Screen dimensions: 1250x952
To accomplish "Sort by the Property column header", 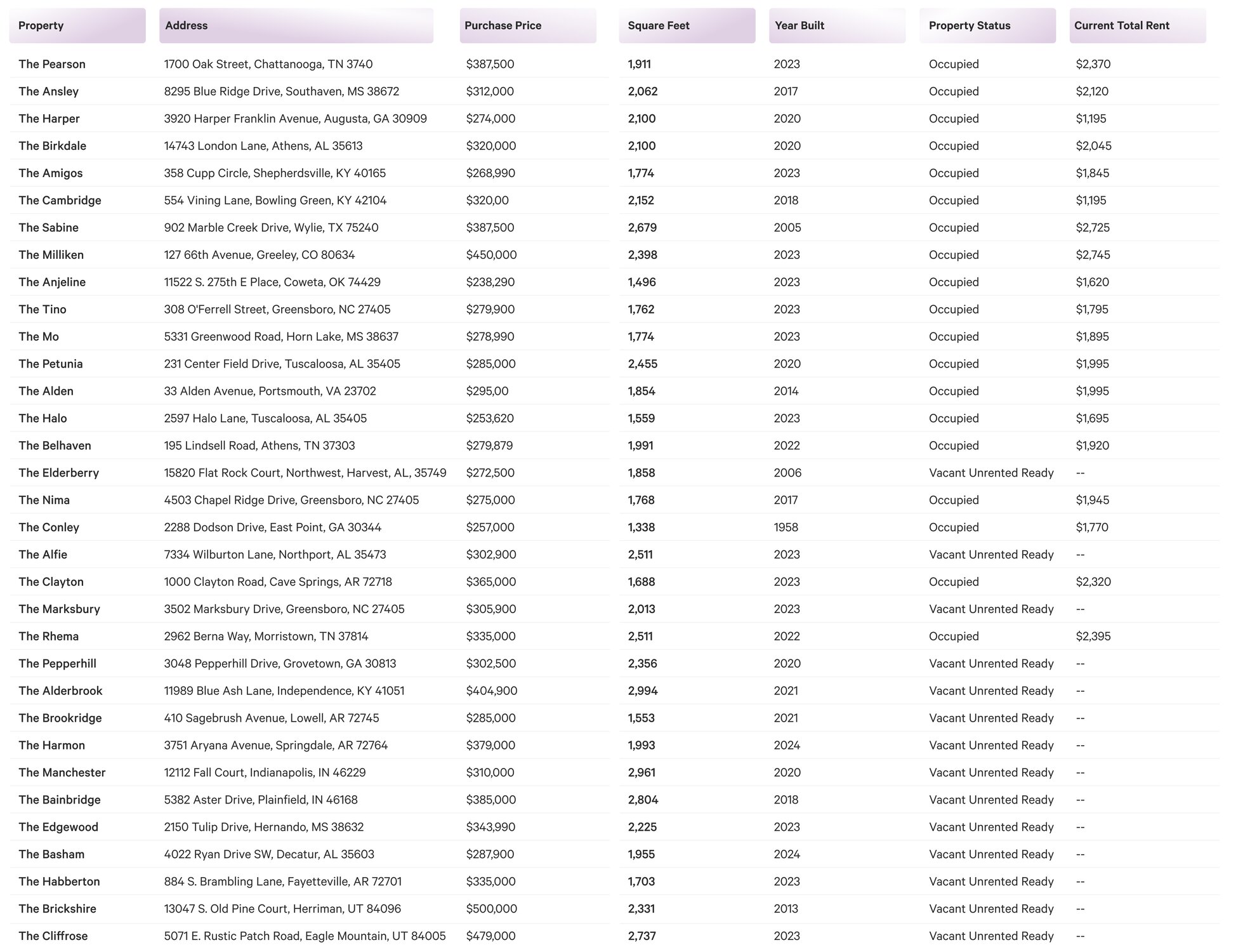I will 77,25.
